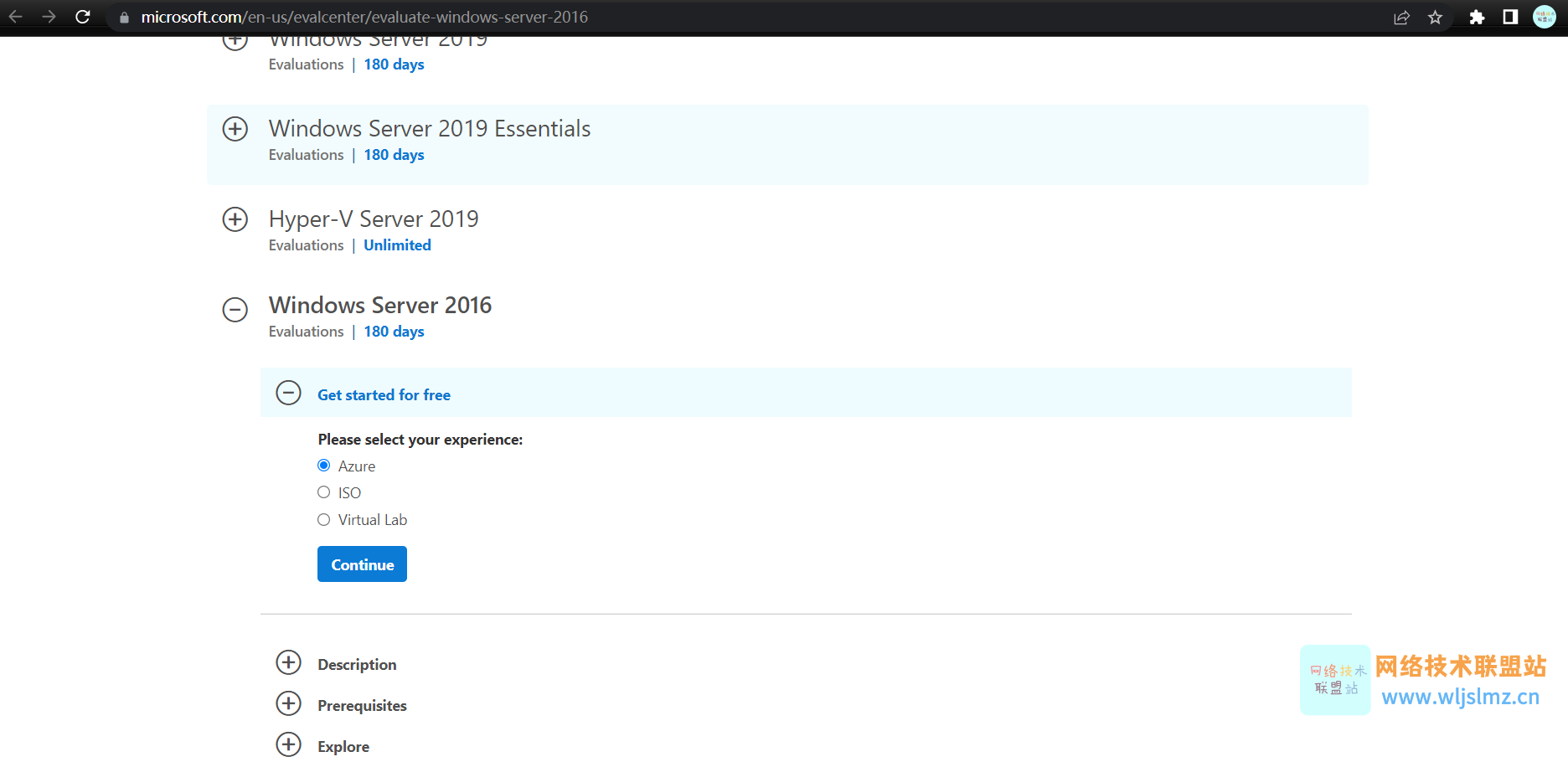Image resolution: width=1568 pixels, height=762 pixels.
Task: Bookmark this page with star
Action: (1435, 18)
